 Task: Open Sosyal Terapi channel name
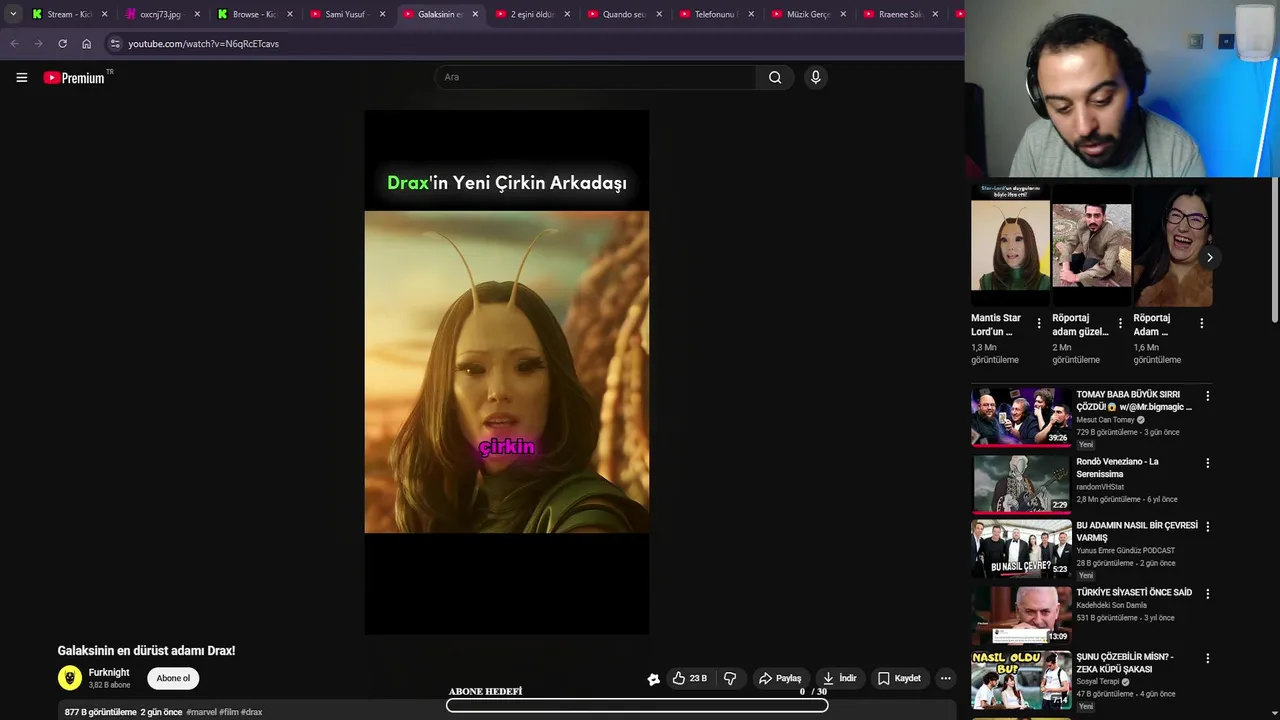click(1098, 682)
